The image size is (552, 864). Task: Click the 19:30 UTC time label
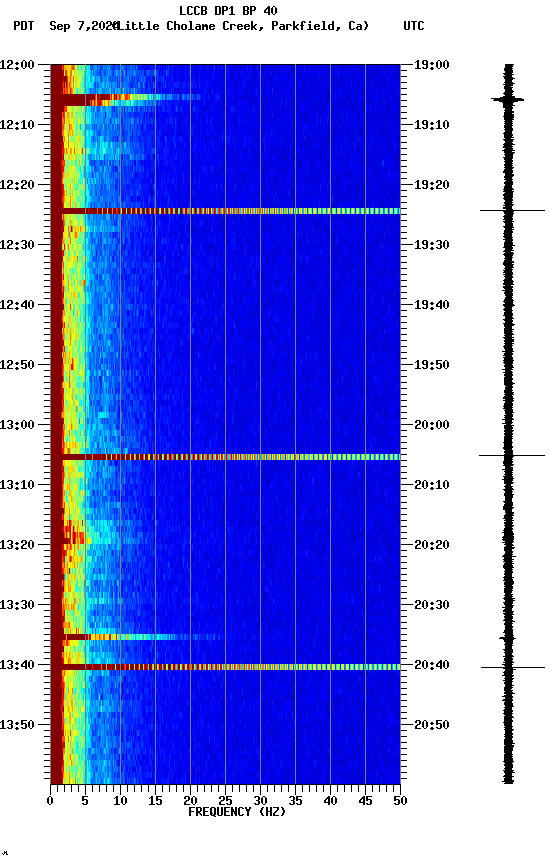click(432, 245)
